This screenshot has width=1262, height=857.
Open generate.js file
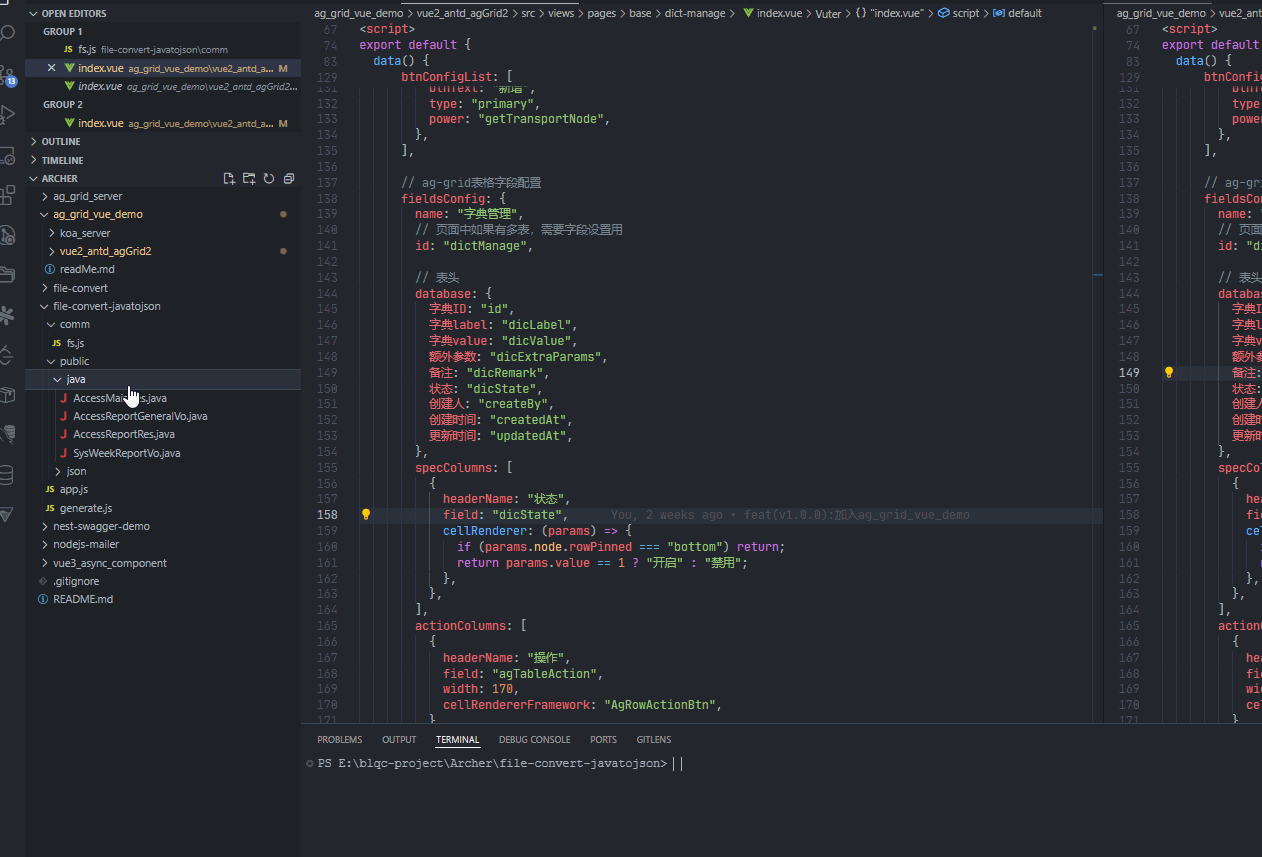pos(163,508)
